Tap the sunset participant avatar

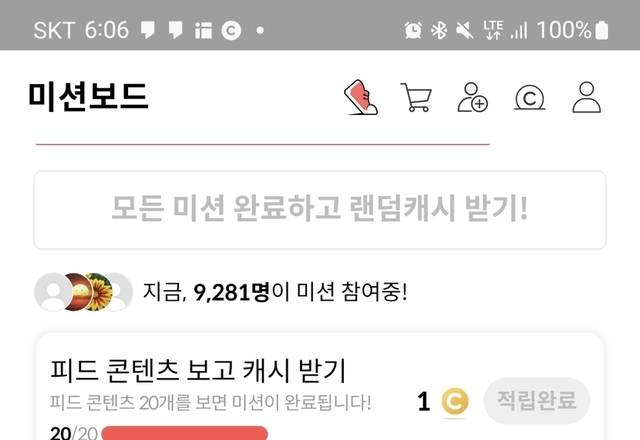(76, 292)
